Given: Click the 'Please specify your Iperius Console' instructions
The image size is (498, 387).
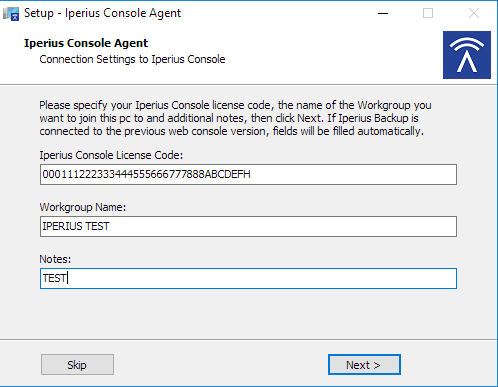Looking at the screenshot, I should coord(235,118).
